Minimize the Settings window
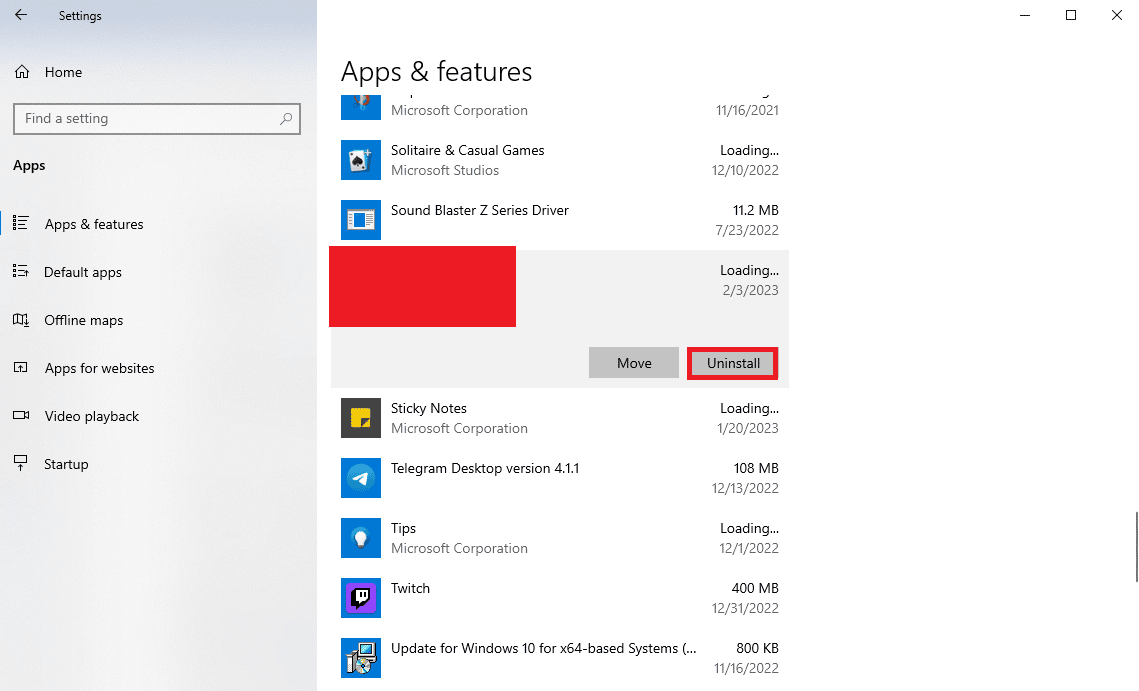 (x=1025, y=15)
